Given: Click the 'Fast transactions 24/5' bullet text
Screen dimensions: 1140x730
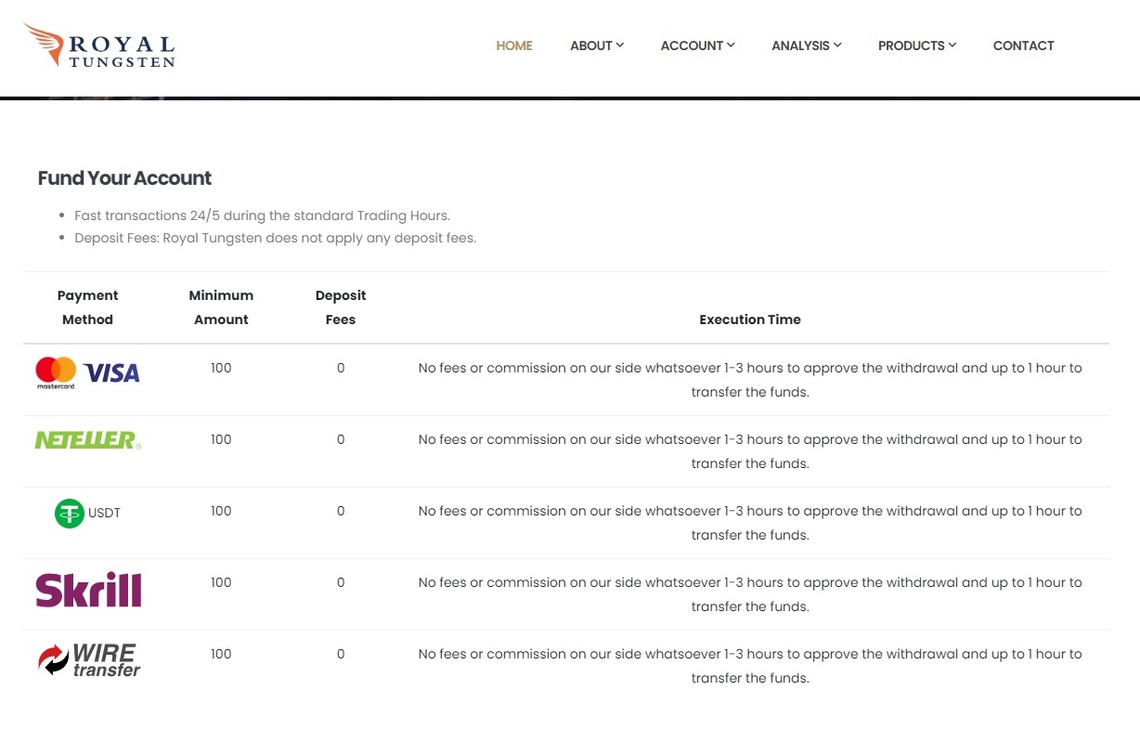Looking at the screenshot, I should (262, 216).
